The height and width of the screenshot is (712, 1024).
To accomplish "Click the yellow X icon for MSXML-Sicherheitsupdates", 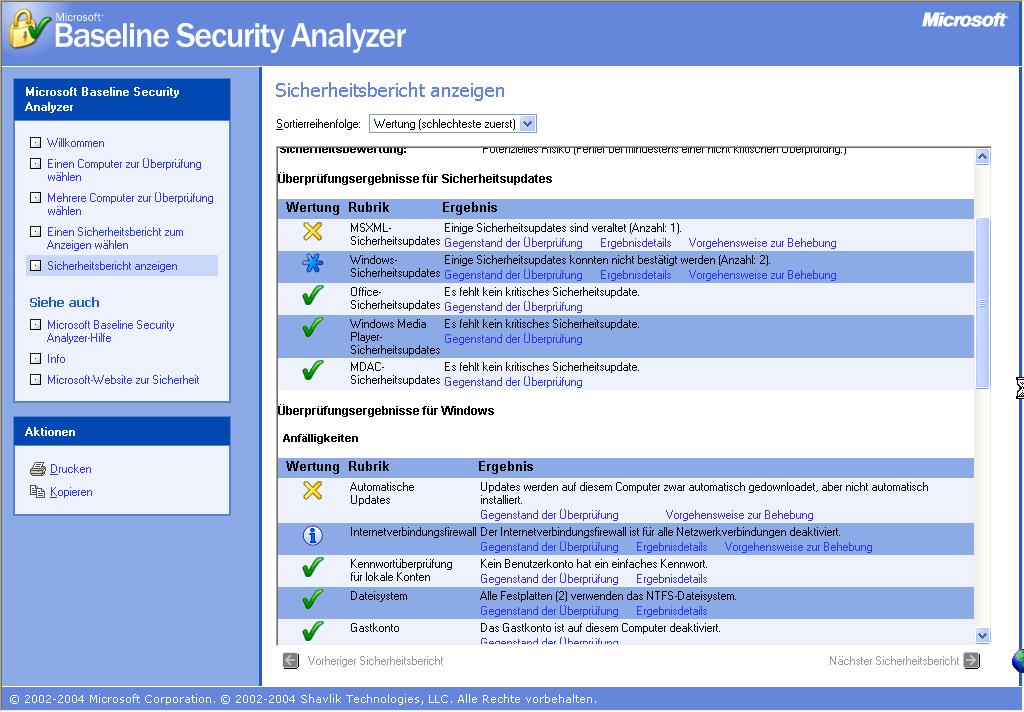I will tap(313, 231).
